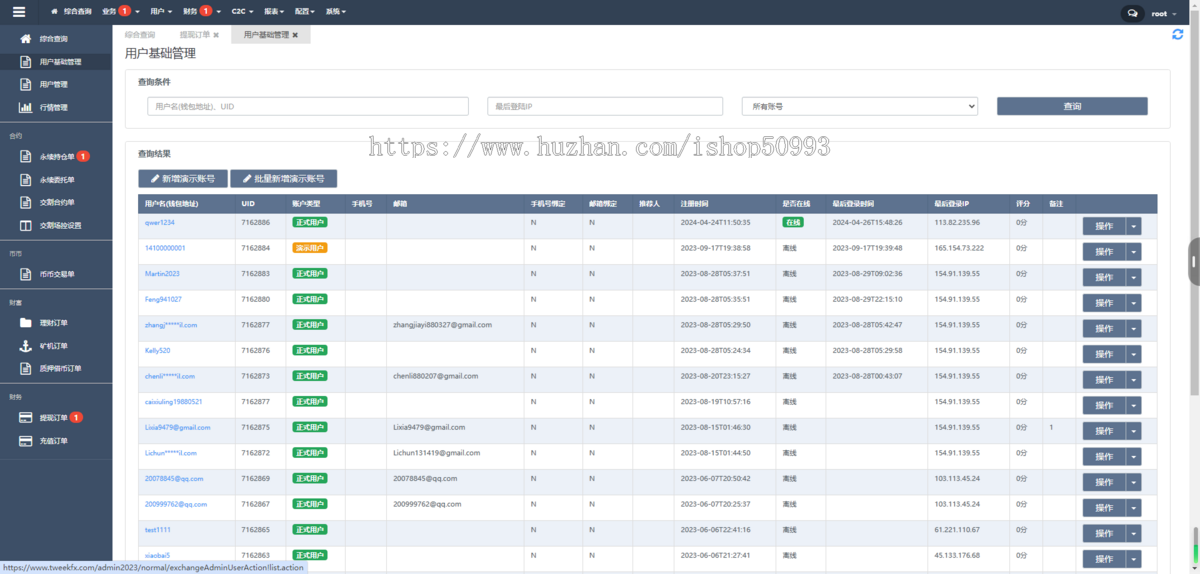Close the 提现订单 tab
1200x574 pixels.
[x=216, y=35]
